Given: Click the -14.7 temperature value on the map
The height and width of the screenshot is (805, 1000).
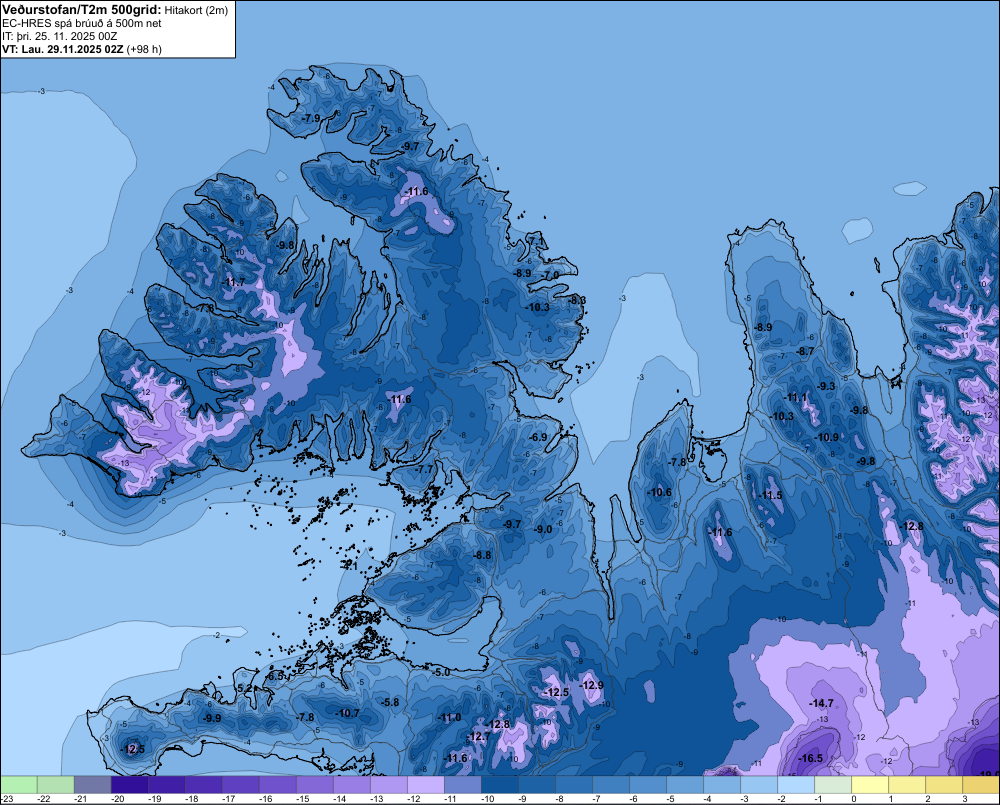Looking at the screenshot, I should pos(821,703).
